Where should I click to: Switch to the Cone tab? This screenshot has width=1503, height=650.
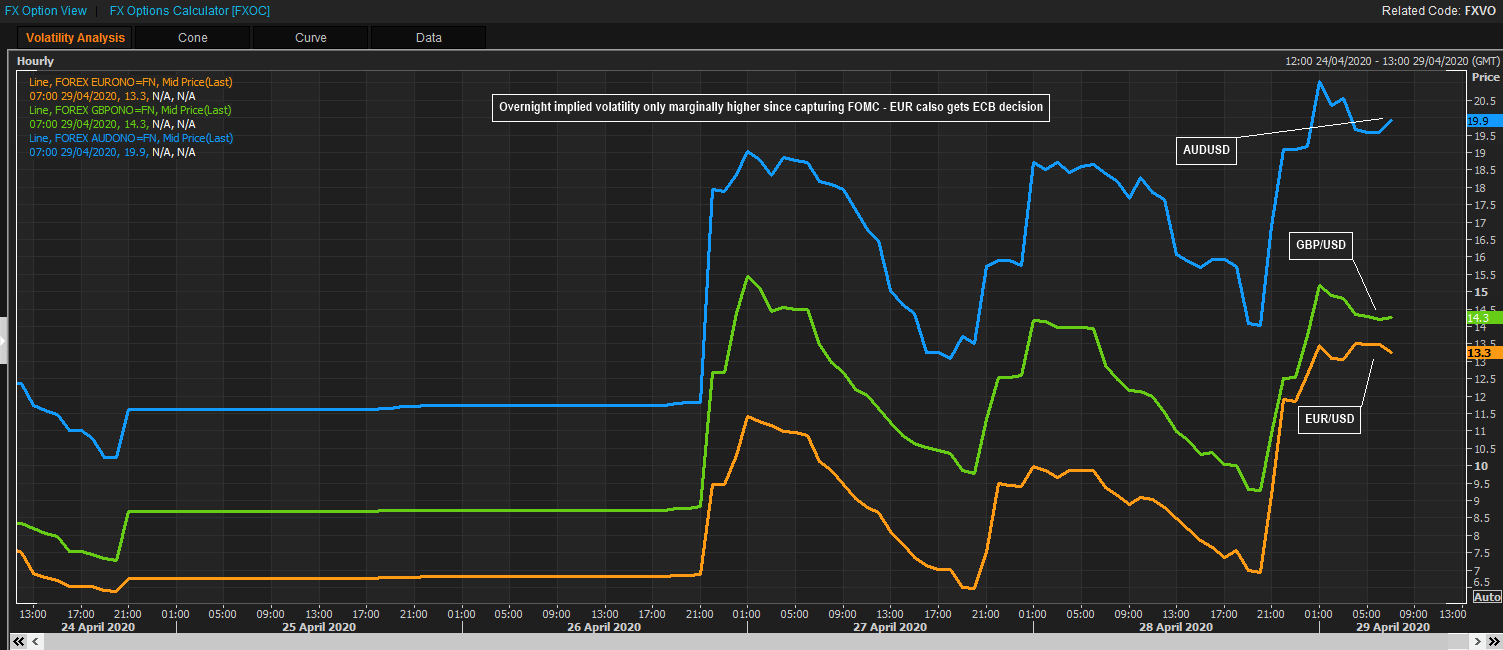tap(193, 38)
